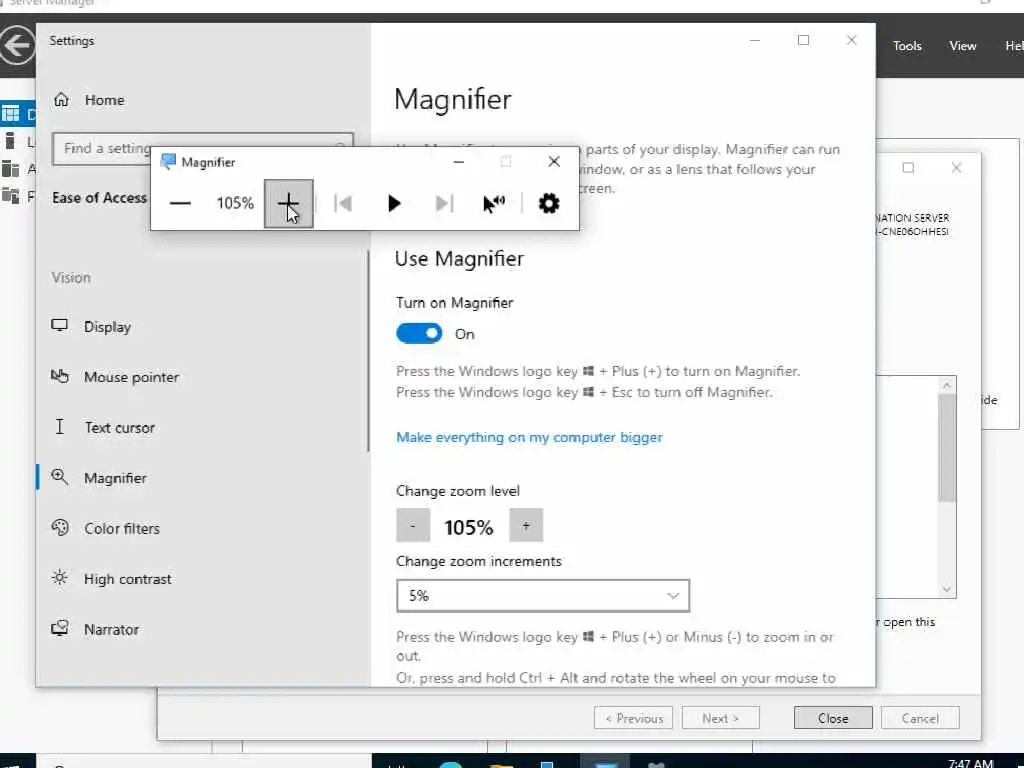Click the Text cursor I-beam icon
This screenshot has width=1024, height=768.
pos(59,427)
